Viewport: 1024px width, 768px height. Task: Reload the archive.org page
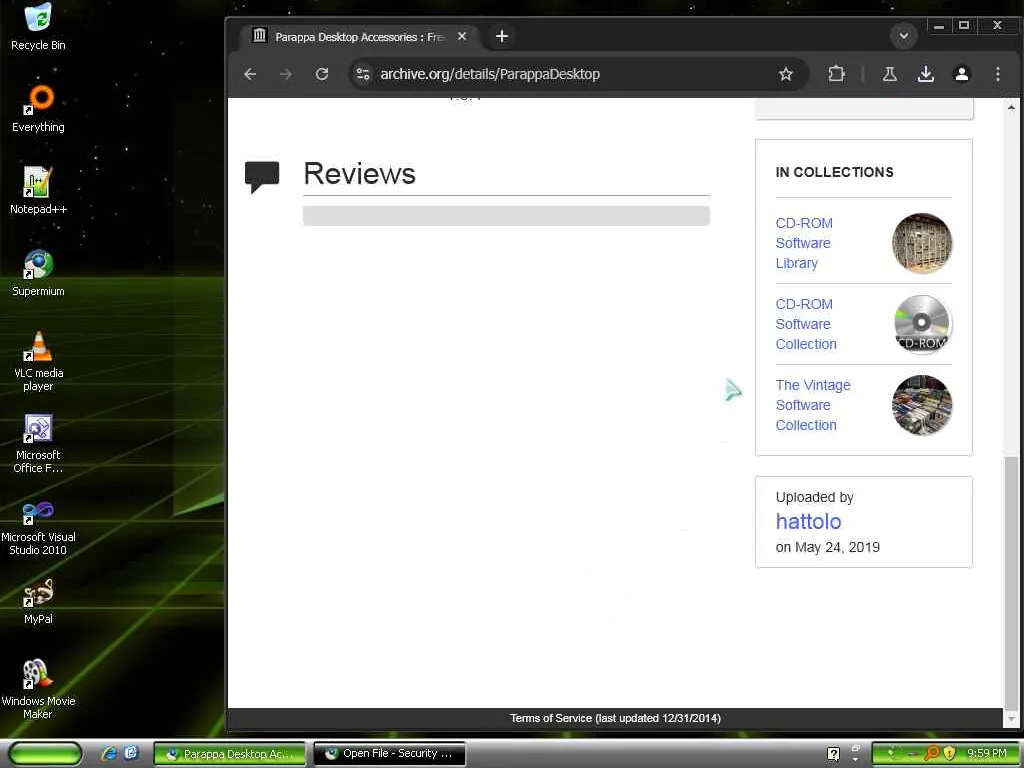click(x=322, y=74)
